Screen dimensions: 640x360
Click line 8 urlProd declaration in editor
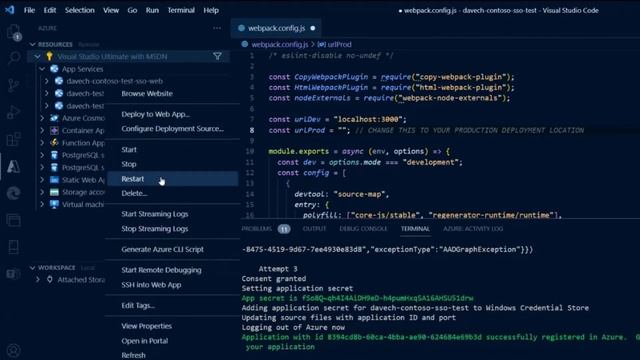426,130
